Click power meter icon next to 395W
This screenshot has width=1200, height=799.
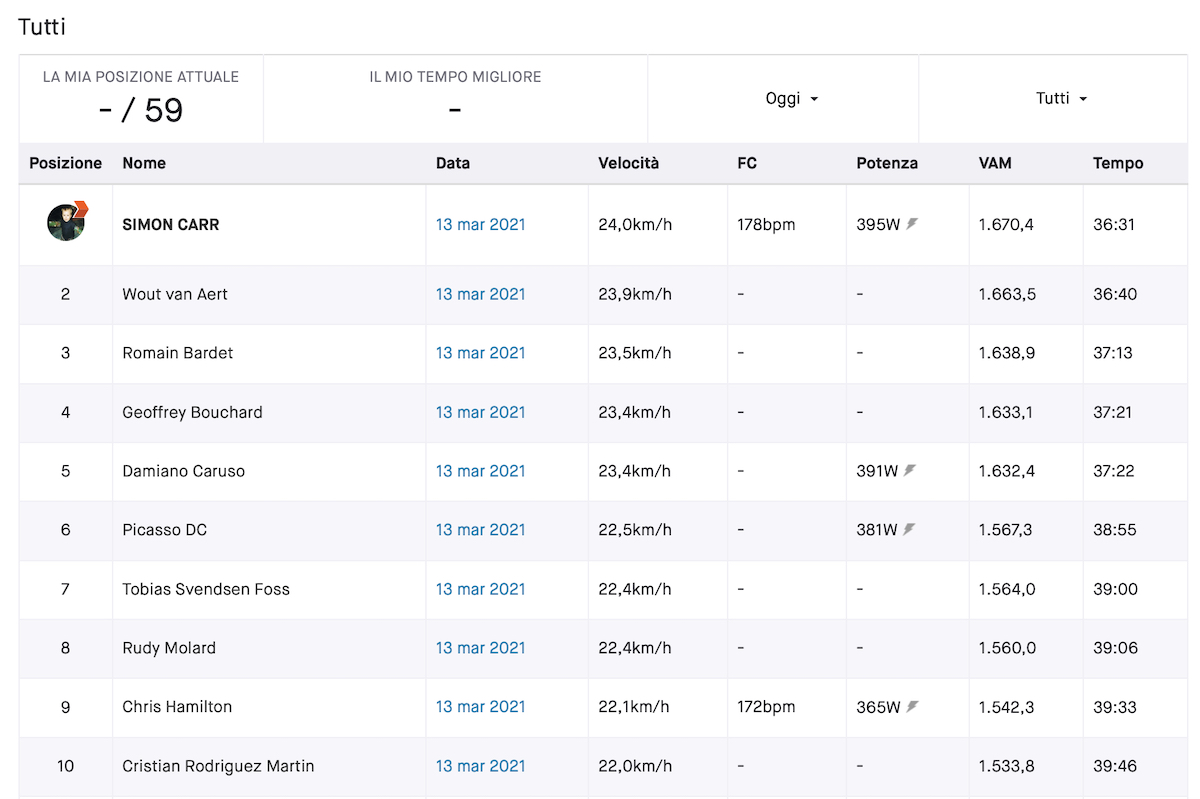911,224
